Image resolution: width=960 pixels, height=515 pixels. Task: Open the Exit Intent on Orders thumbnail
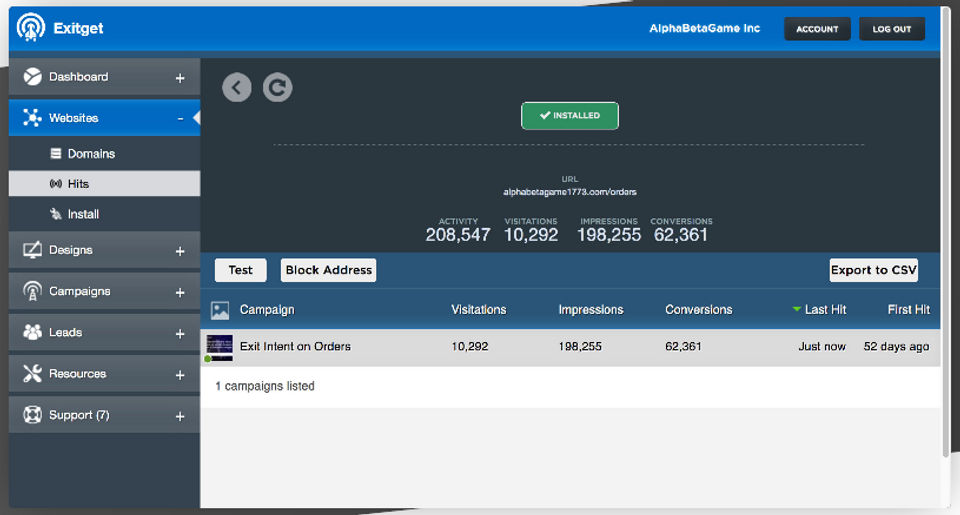pyautogui.click(x=219, y=347)
